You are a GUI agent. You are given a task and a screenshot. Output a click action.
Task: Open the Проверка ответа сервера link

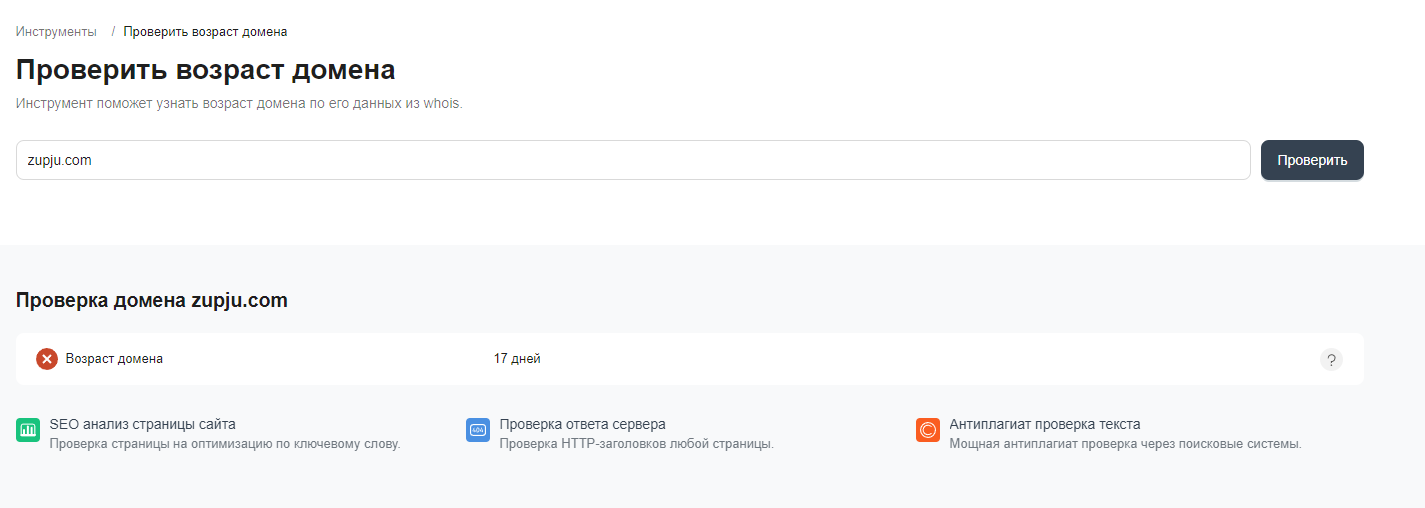tap(582, 424)
